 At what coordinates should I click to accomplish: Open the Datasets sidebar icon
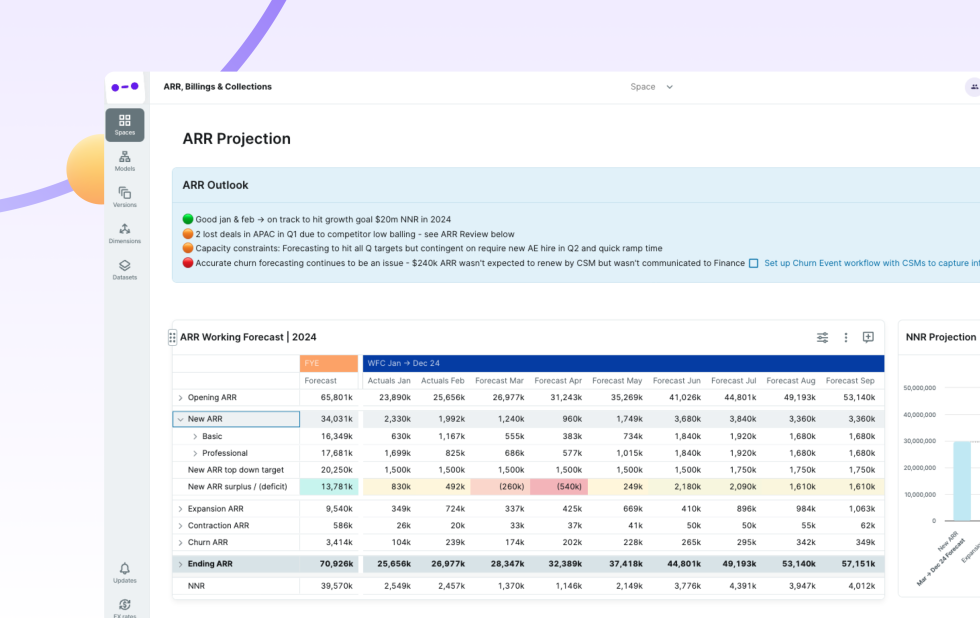pyautogui.click(x=124, y=269)
